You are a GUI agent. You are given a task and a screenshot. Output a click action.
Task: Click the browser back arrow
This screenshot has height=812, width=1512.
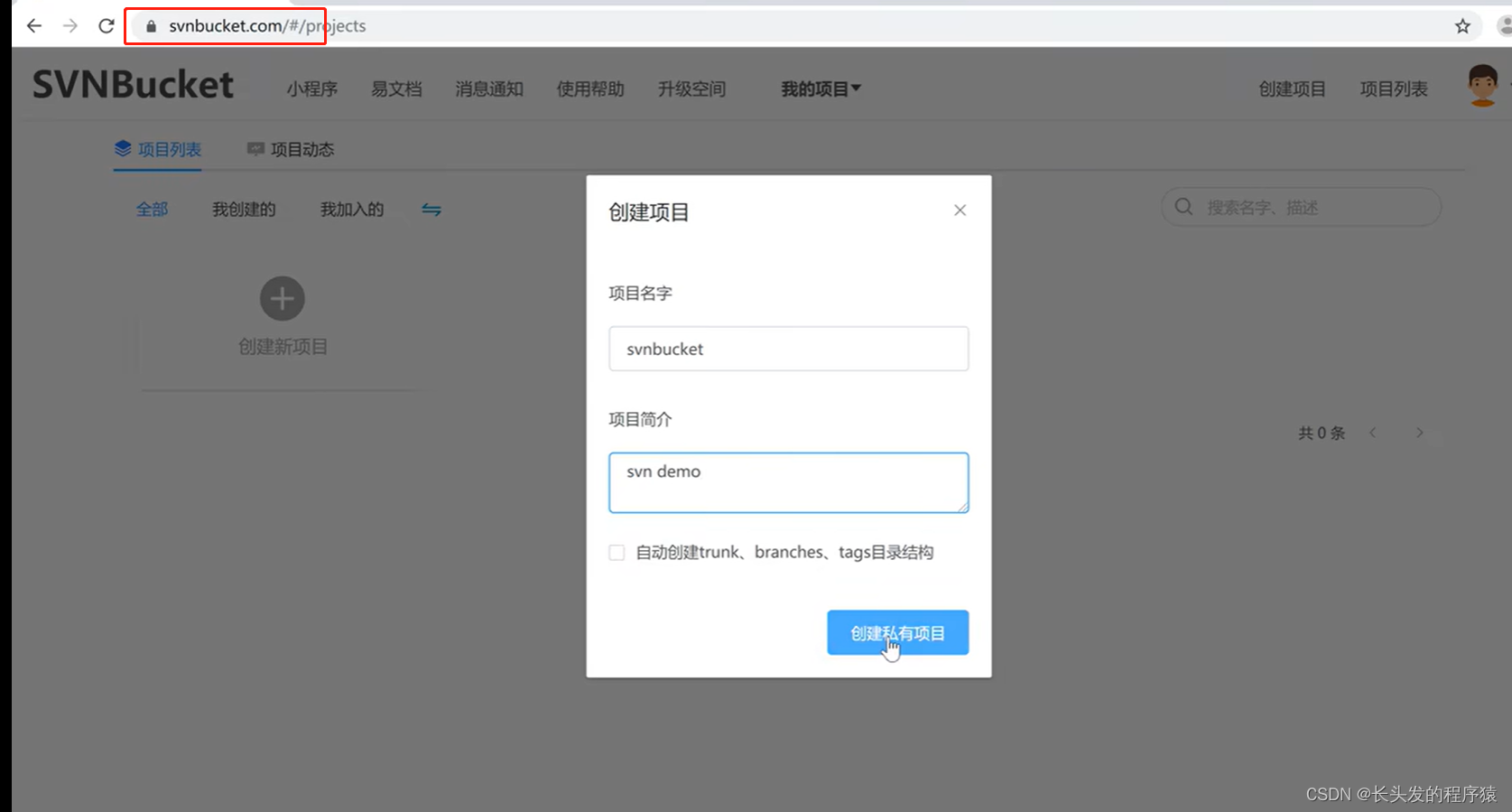[34, 26]
